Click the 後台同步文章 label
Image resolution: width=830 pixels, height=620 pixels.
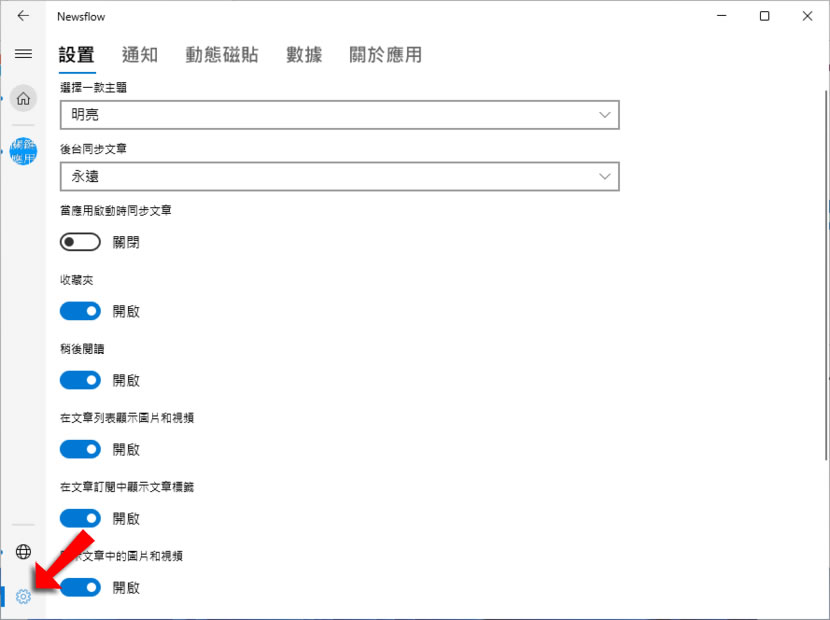[x=93, y=149]
